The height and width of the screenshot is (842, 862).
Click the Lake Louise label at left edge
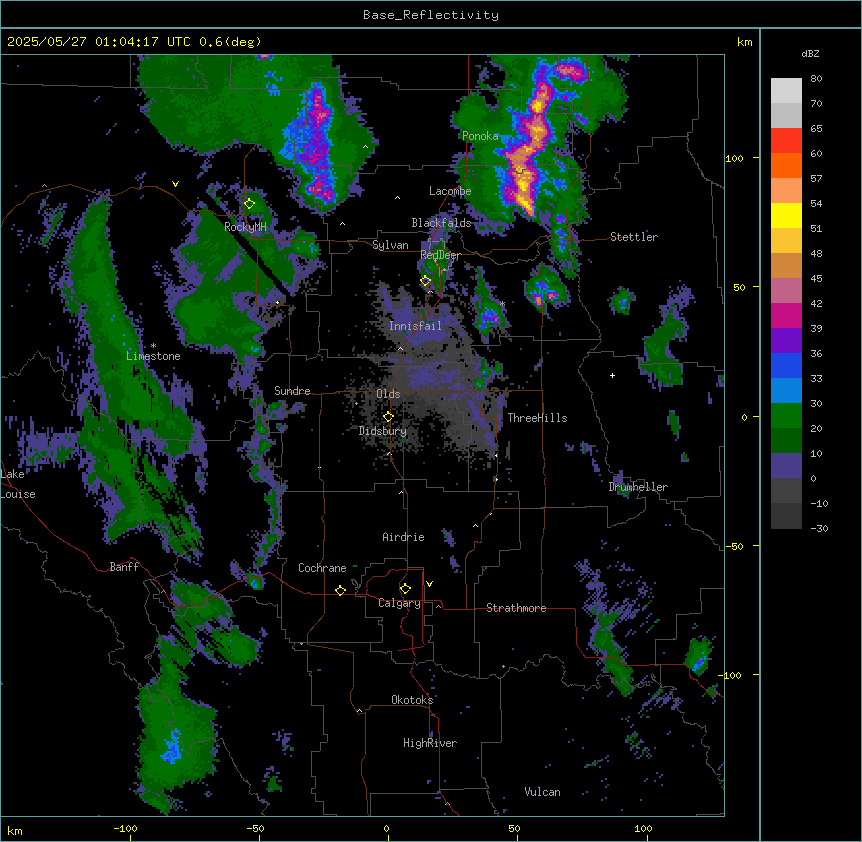pyautogui.click(x=16, y=484)
